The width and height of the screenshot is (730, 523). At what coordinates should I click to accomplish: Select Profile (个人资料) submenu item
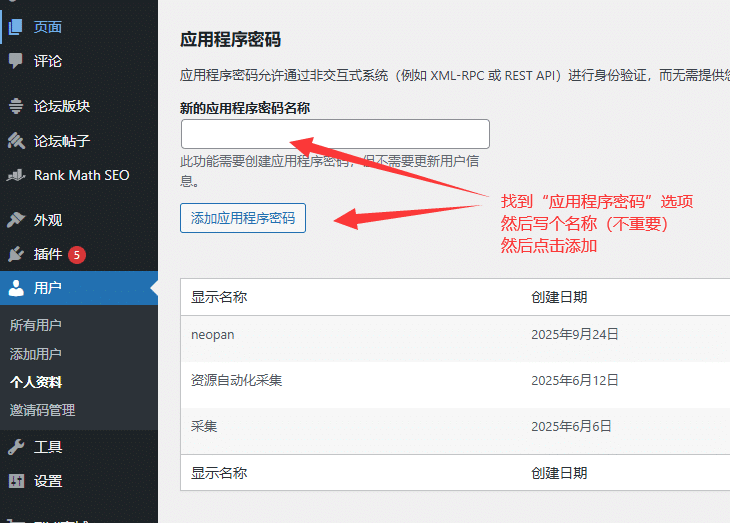click(36, 382)
